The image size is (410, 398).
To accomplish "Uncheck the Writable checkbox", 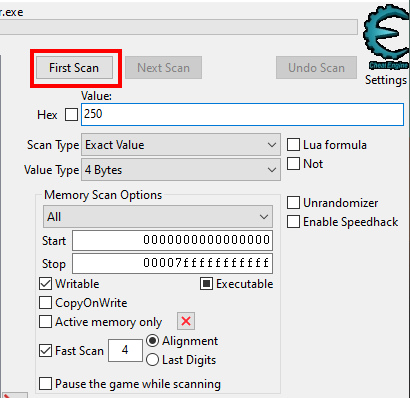I will (x=45, y=284).
